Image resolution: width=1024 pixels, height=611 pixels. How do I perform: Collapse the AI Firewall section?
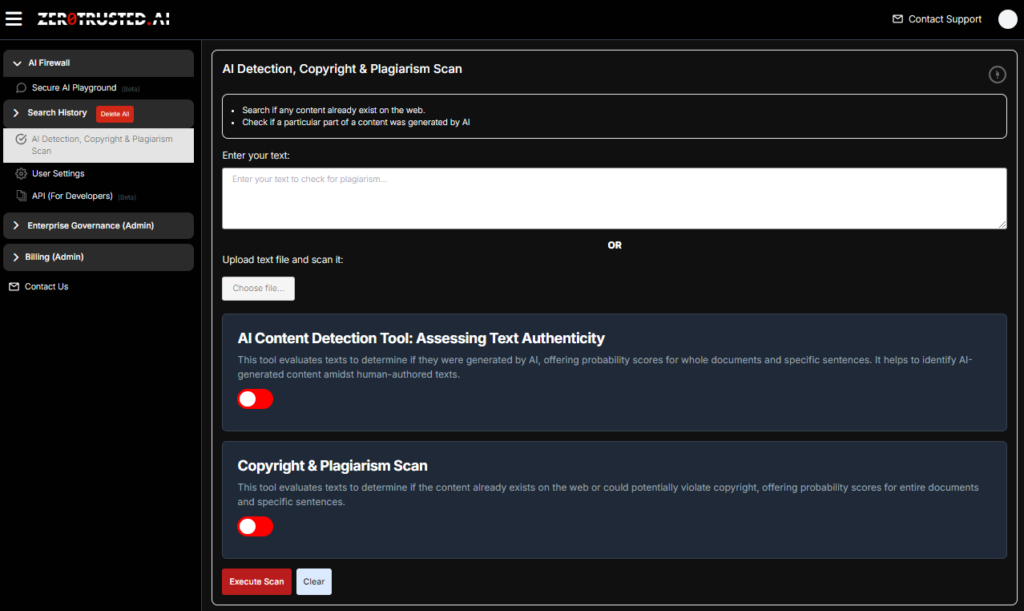click(x=17, y=63)
